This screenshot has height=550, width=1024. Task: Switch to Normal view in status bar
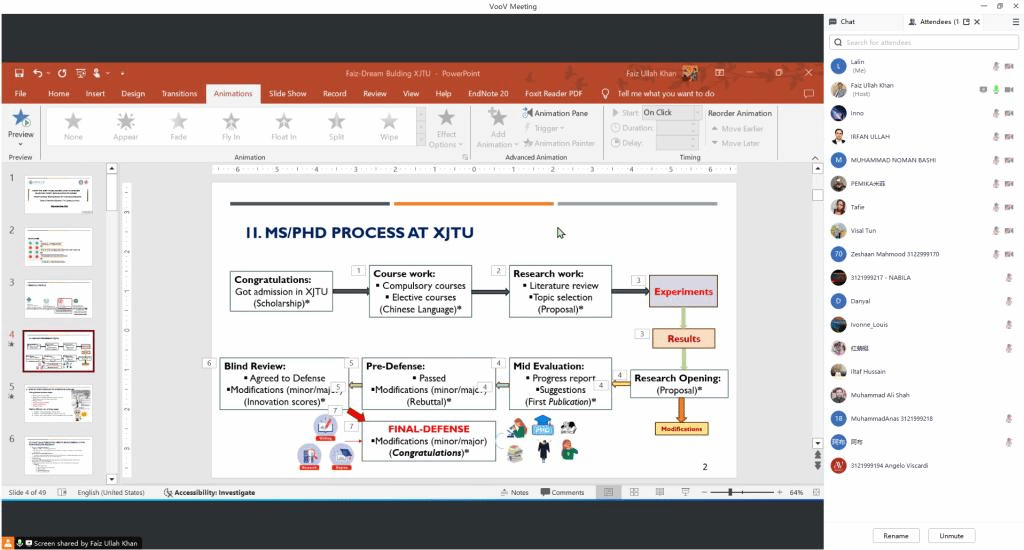[608, 493]
